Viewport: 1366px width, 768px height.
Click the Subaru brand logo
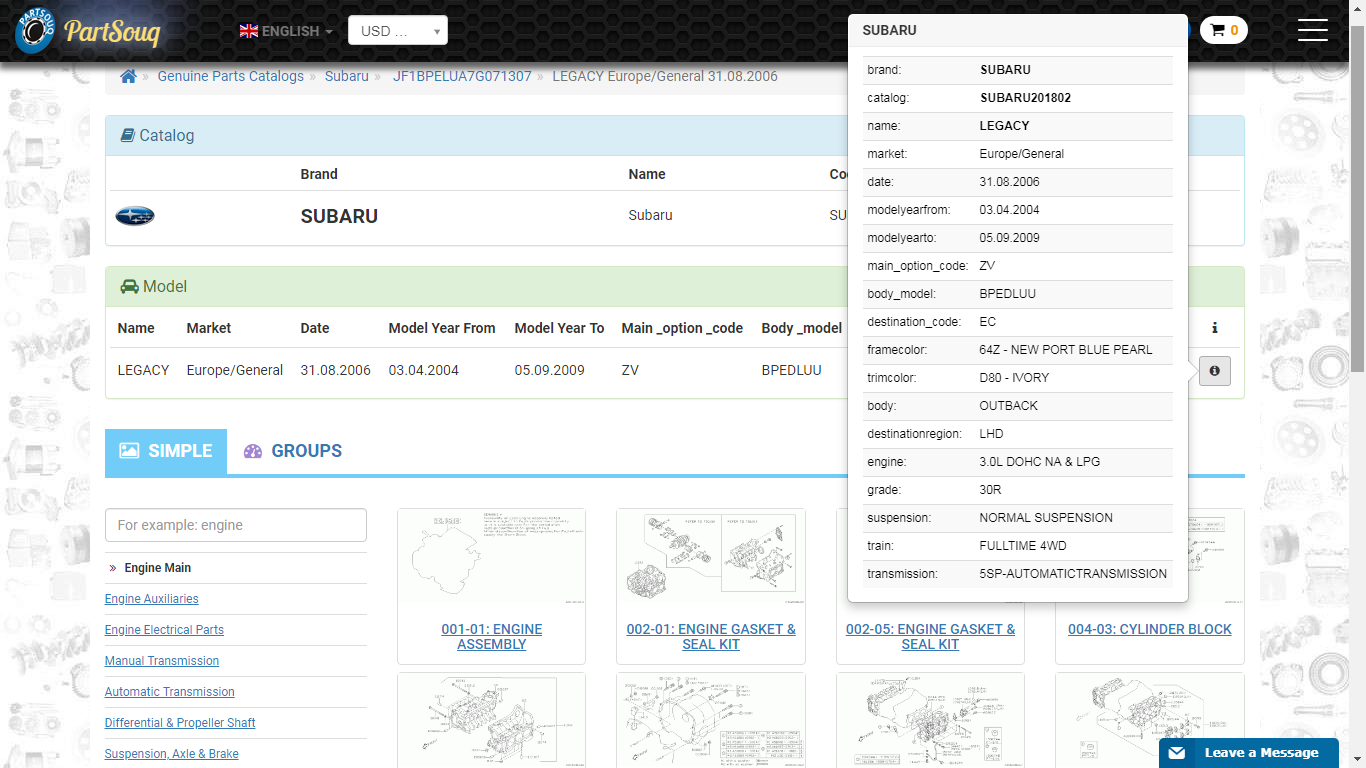tap(135, 216)
